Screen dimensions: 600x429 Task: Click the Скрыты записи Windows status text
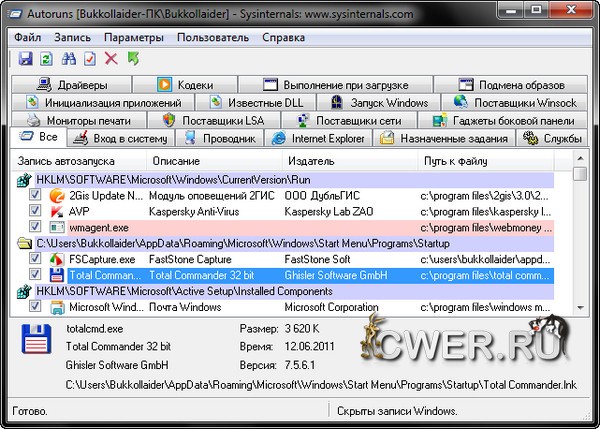point(397,411)
